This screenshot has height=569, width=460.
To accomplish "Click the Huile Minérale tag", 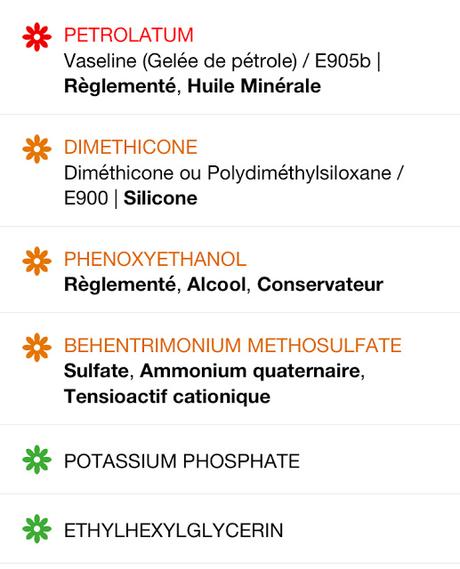I will [x=254, y=86].
